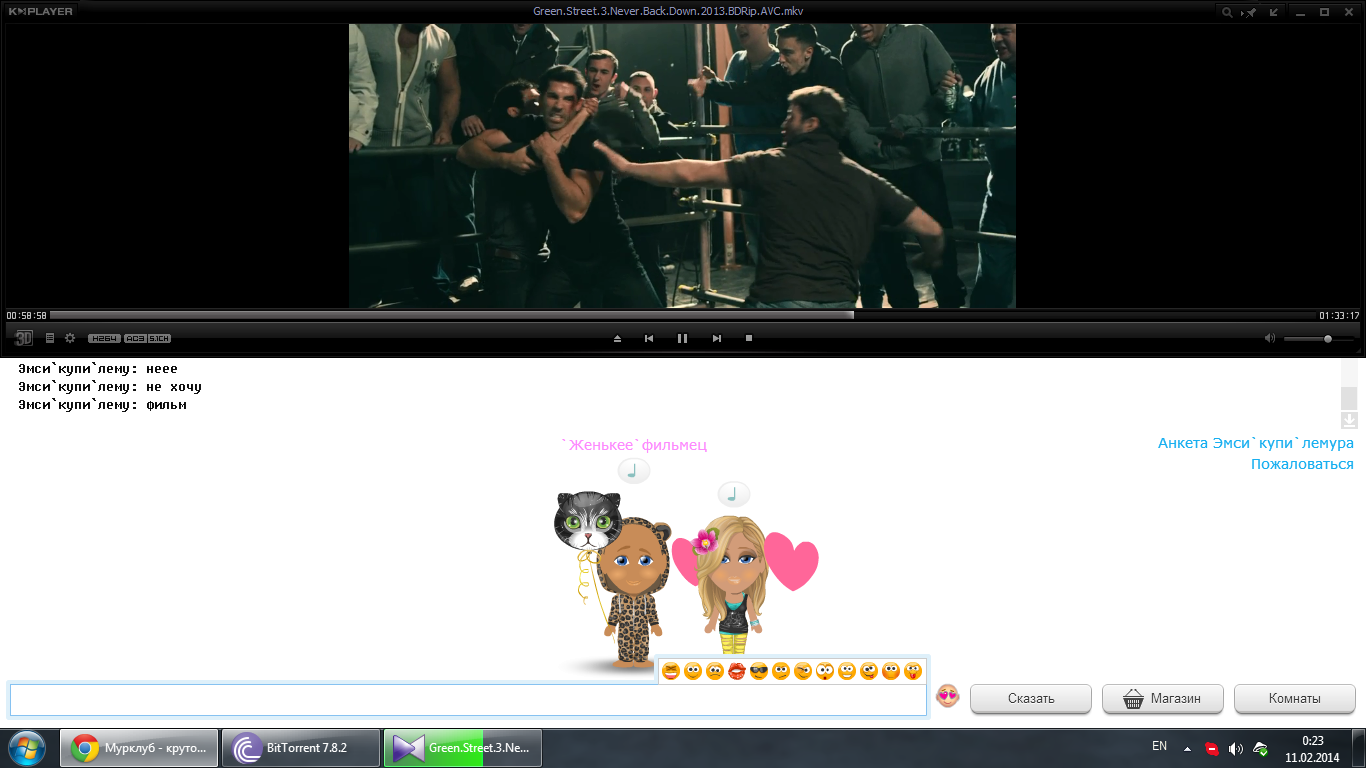Switch to Green.Street.3 KMPlayer taskbar item

coord(463,748)
